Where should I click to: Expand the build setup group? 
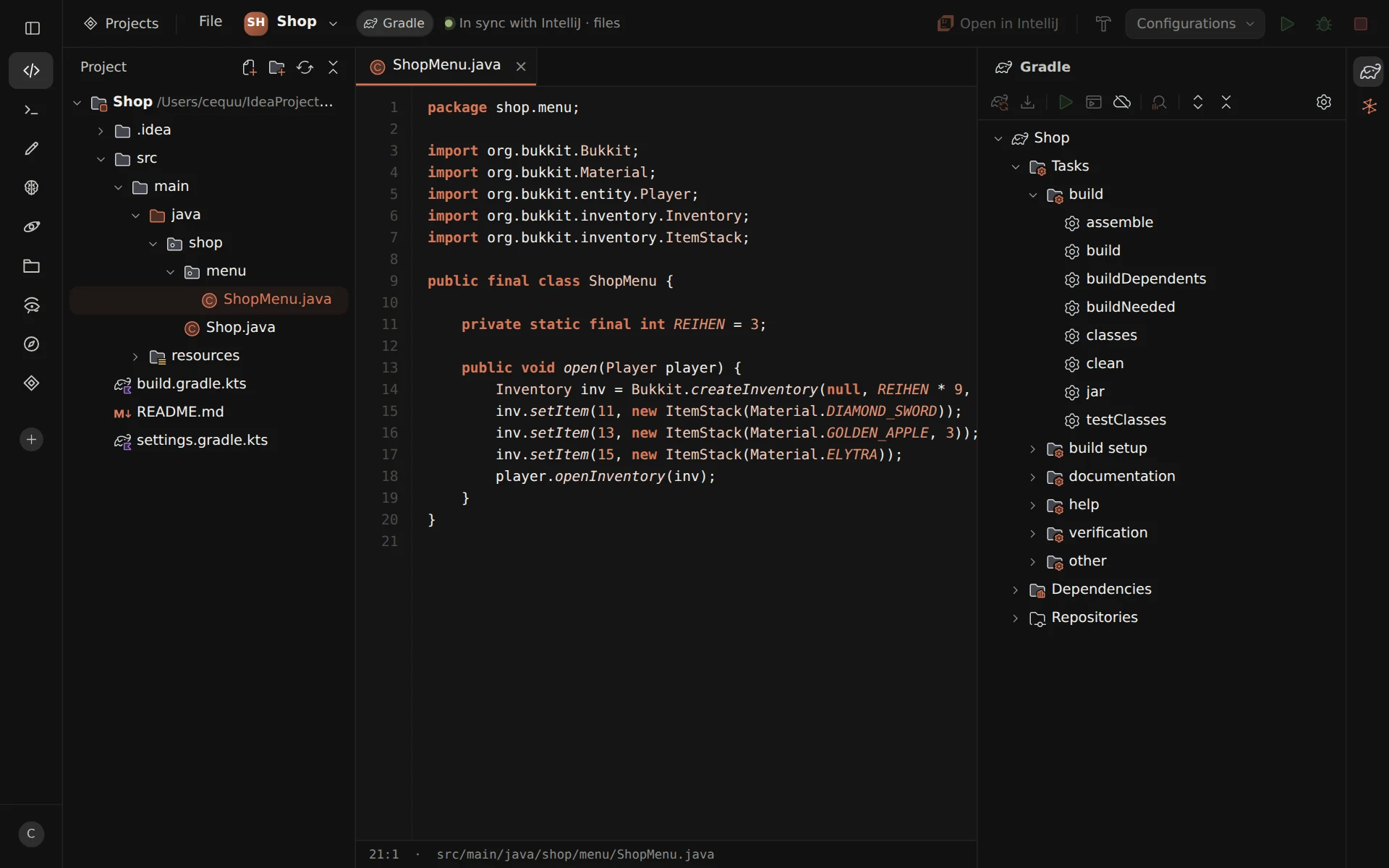1033,449
